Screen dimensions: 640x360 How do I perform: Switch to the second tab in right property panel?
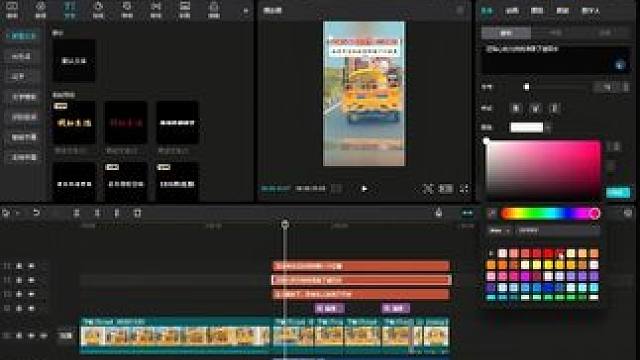pos(512,11)
